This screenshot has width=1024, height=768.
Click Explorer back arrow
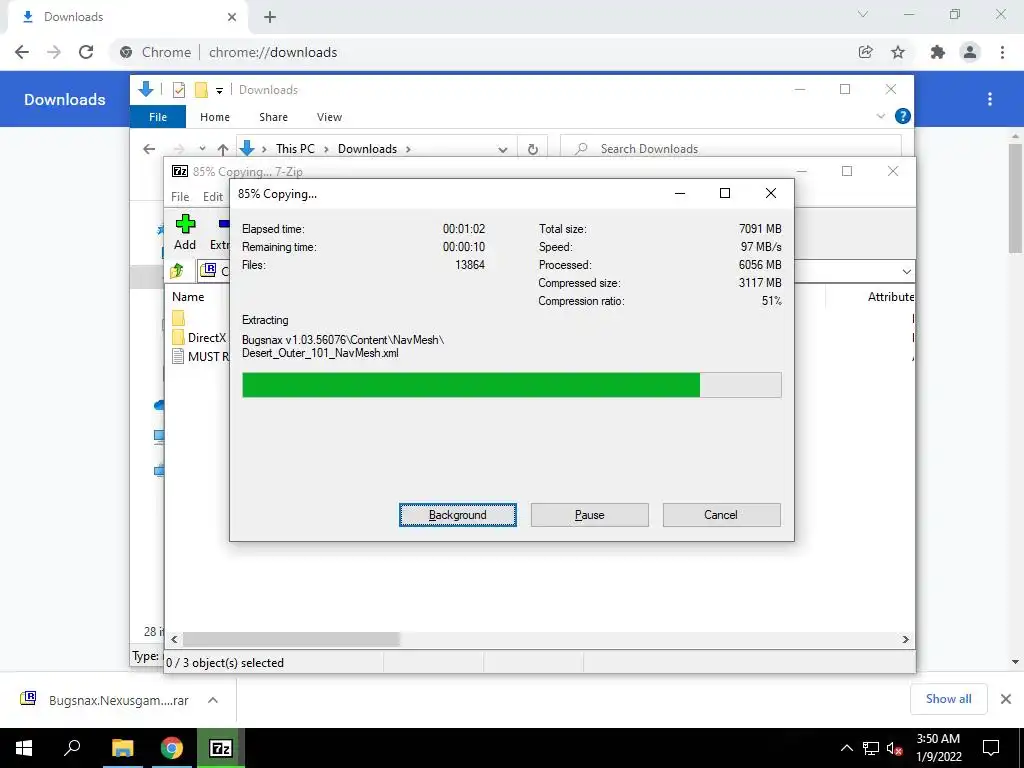coord(149,149)
